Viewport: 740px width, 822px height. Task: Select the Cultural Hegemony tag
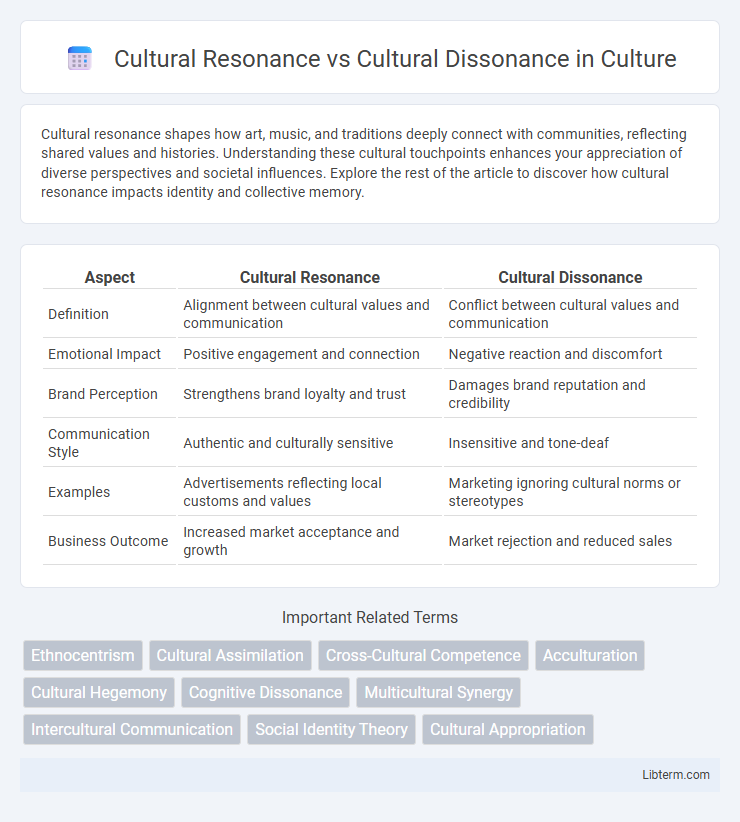99,693
